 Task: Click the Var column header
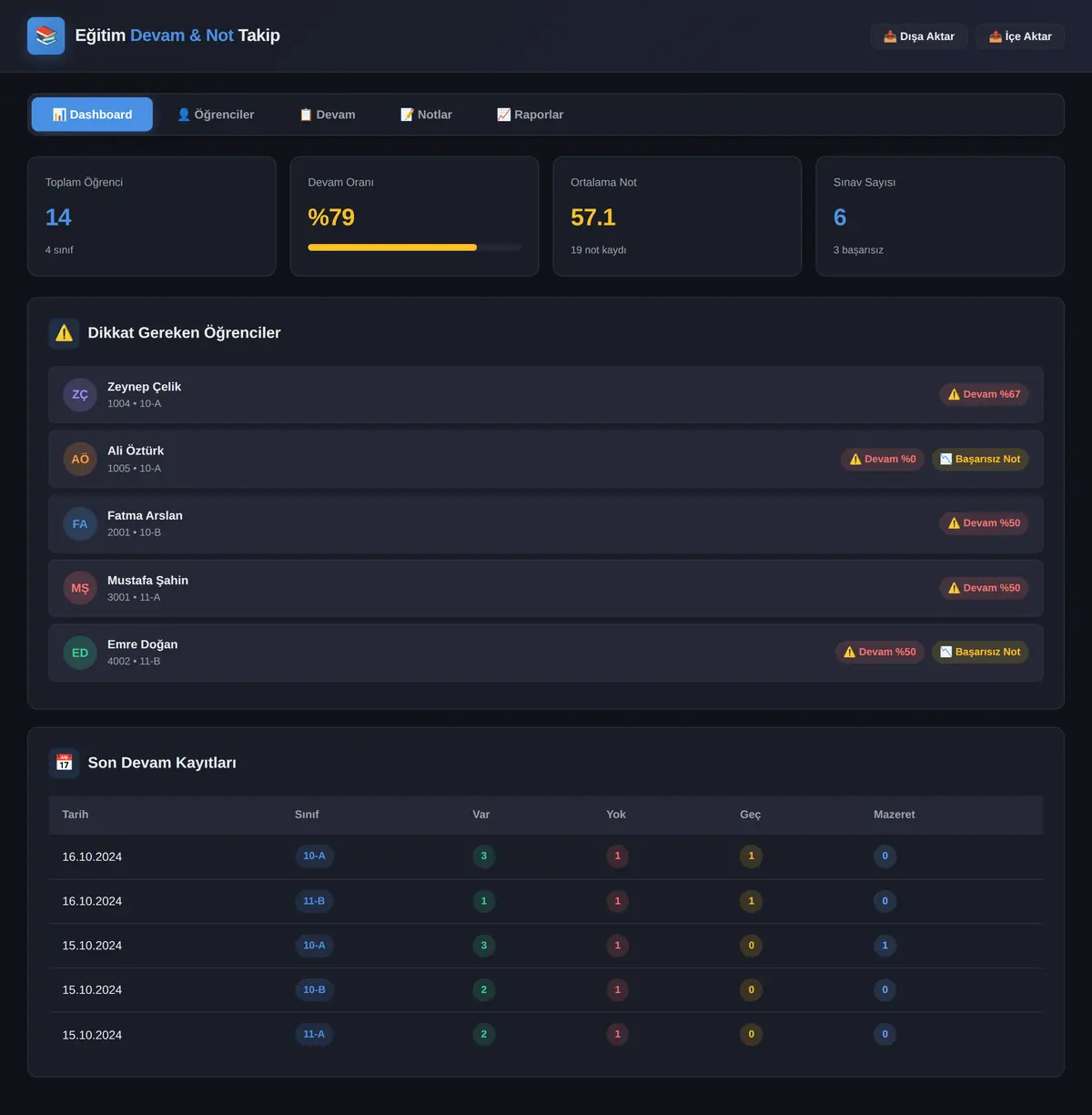click(x=481, y=815)
